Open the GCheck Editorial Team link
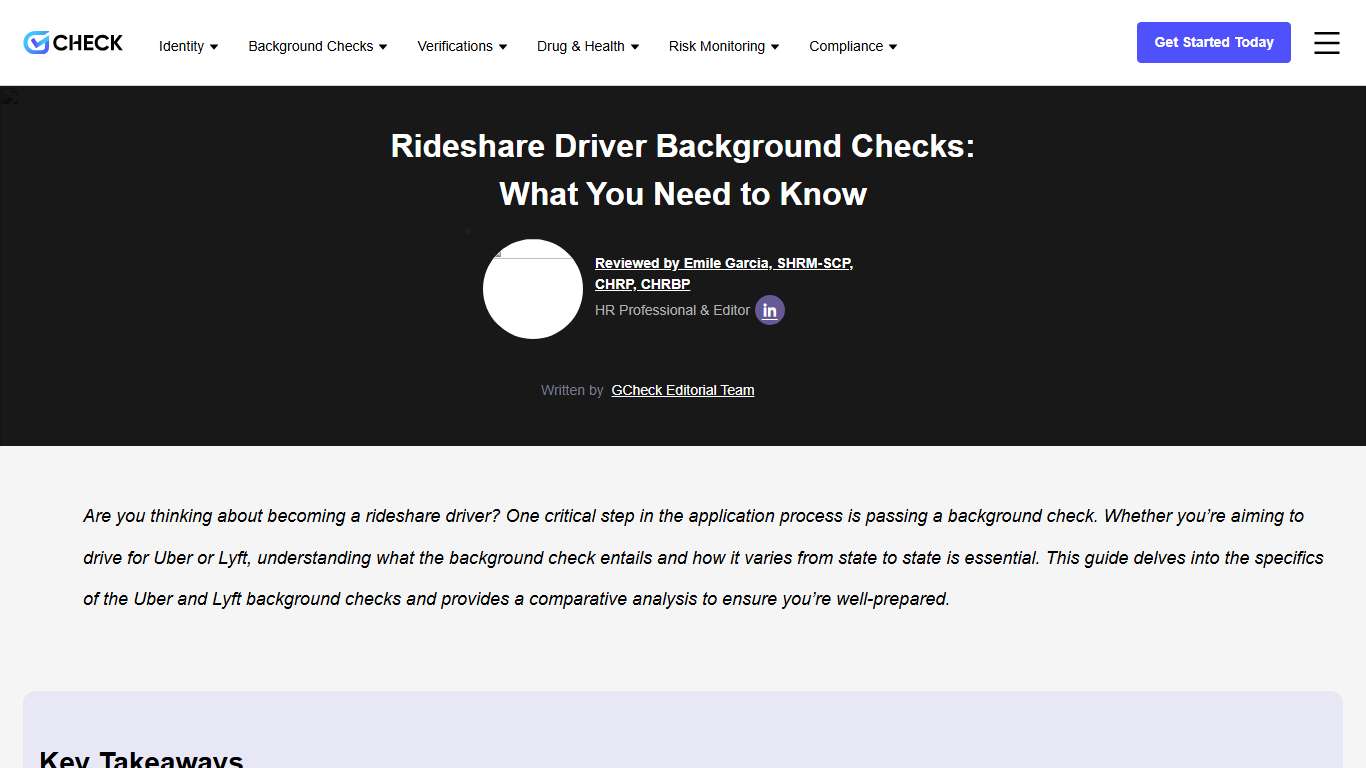 pyautogui.click(x=682, y=390)
